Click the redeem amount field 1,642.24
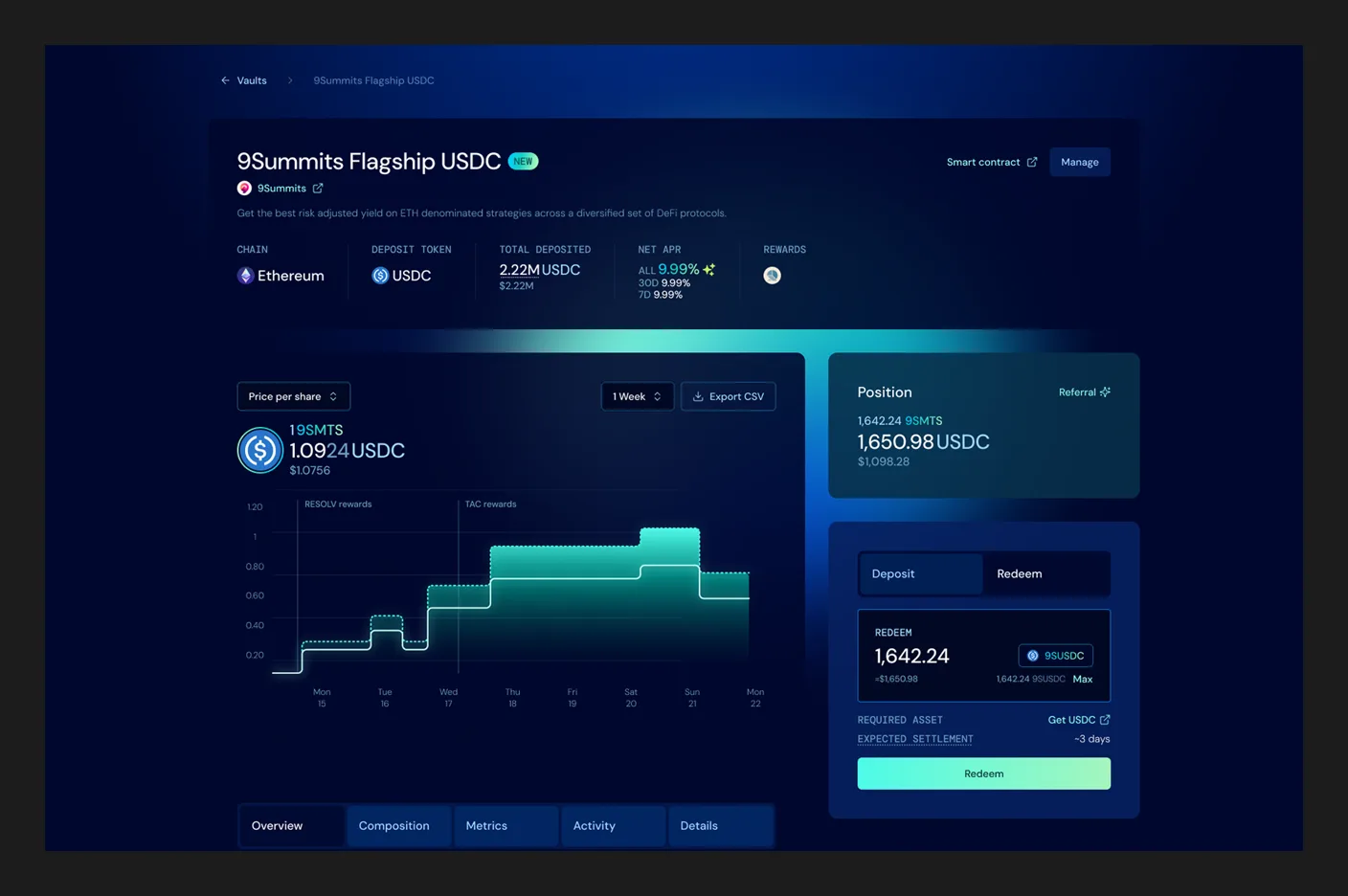 [911, 656]
